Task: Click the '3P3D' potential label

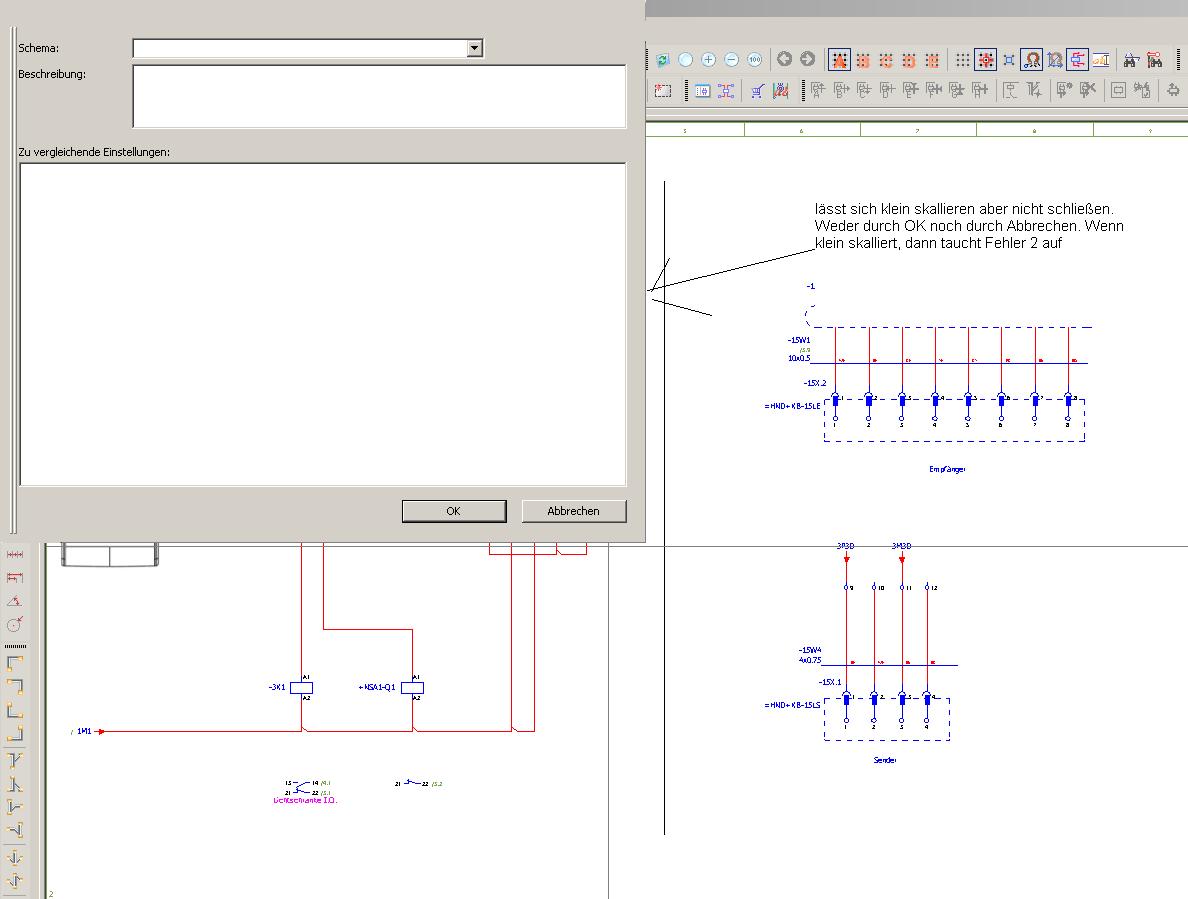Action: click(846, 546)
